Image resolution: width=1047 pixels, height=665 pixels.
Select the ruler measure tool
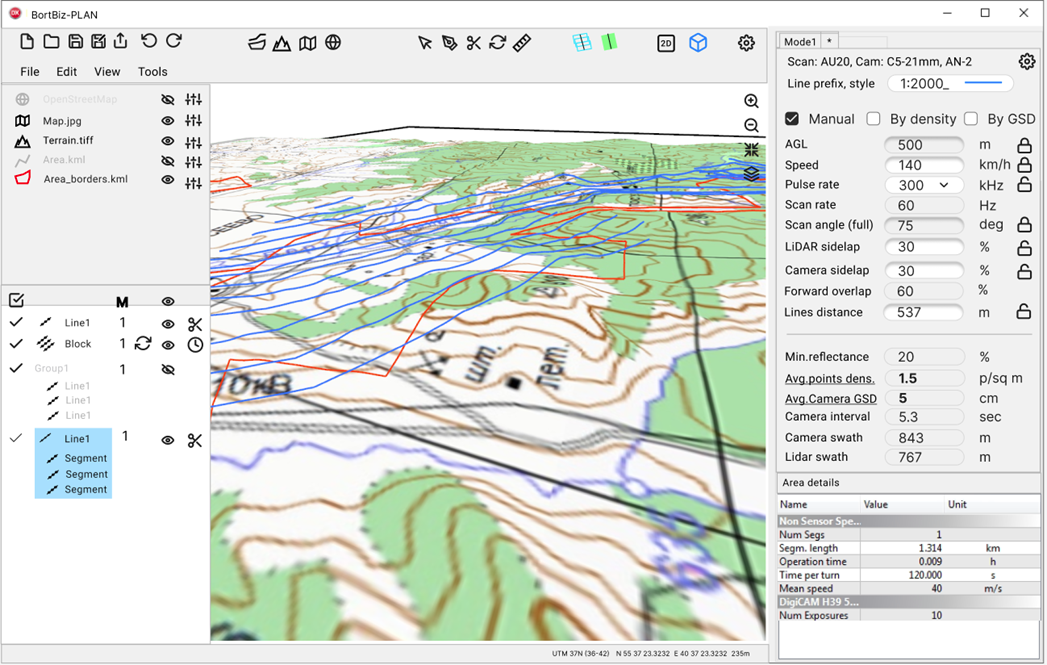[x=522, y=43]
